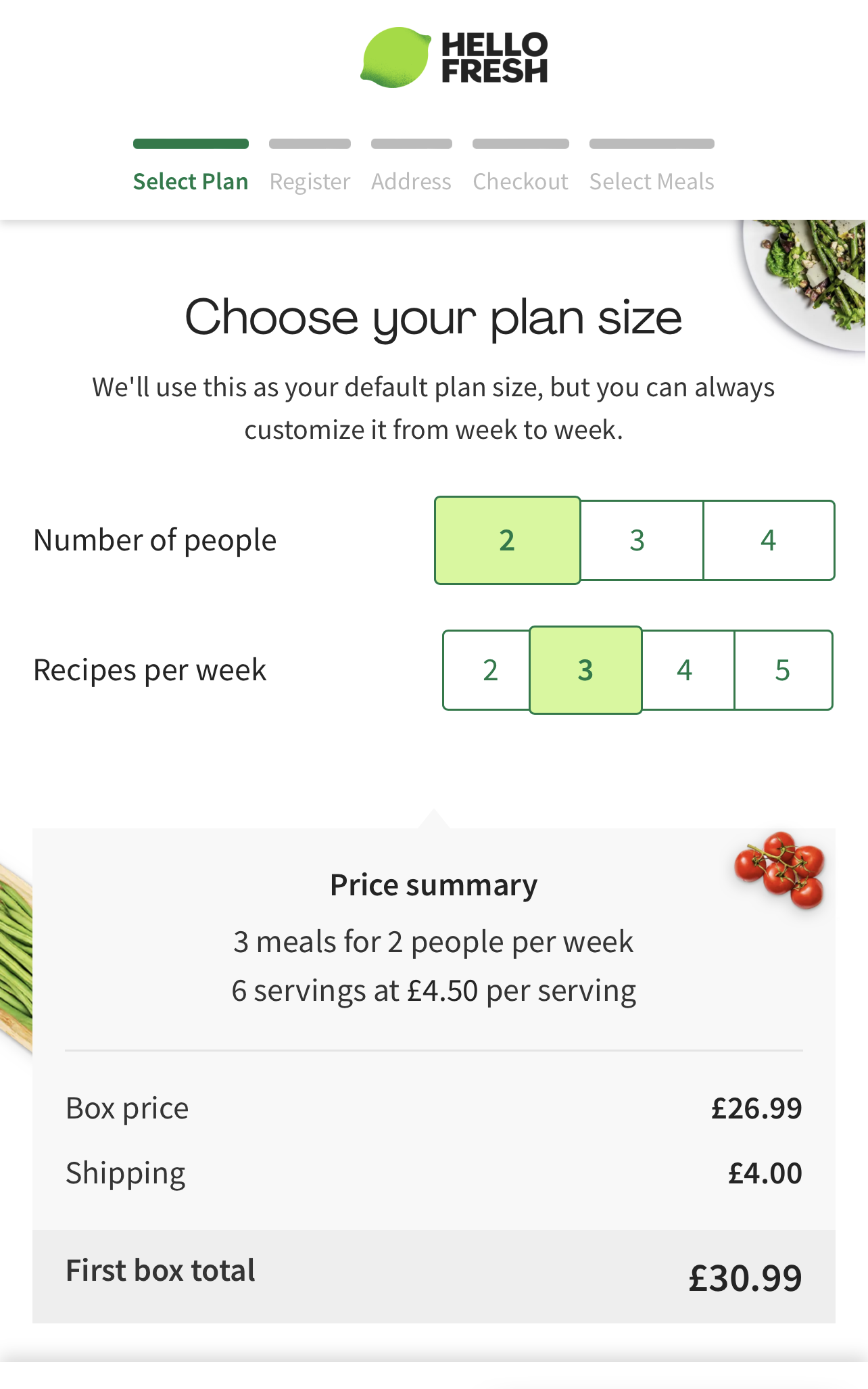Select 3 for number of people

(x=637, y=540)
